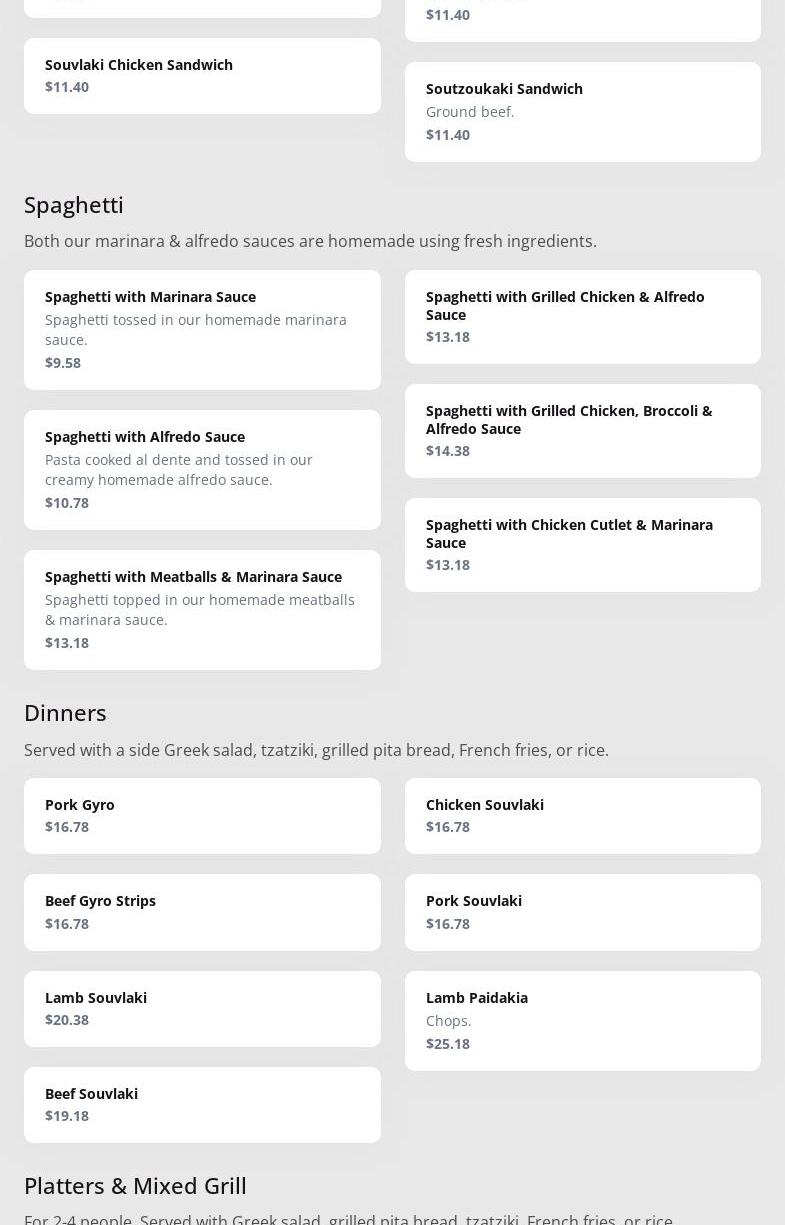Viewport: 785px width, 1225px height.
Task: Select the Pork Gyro dinner
Action: point(202,815)
